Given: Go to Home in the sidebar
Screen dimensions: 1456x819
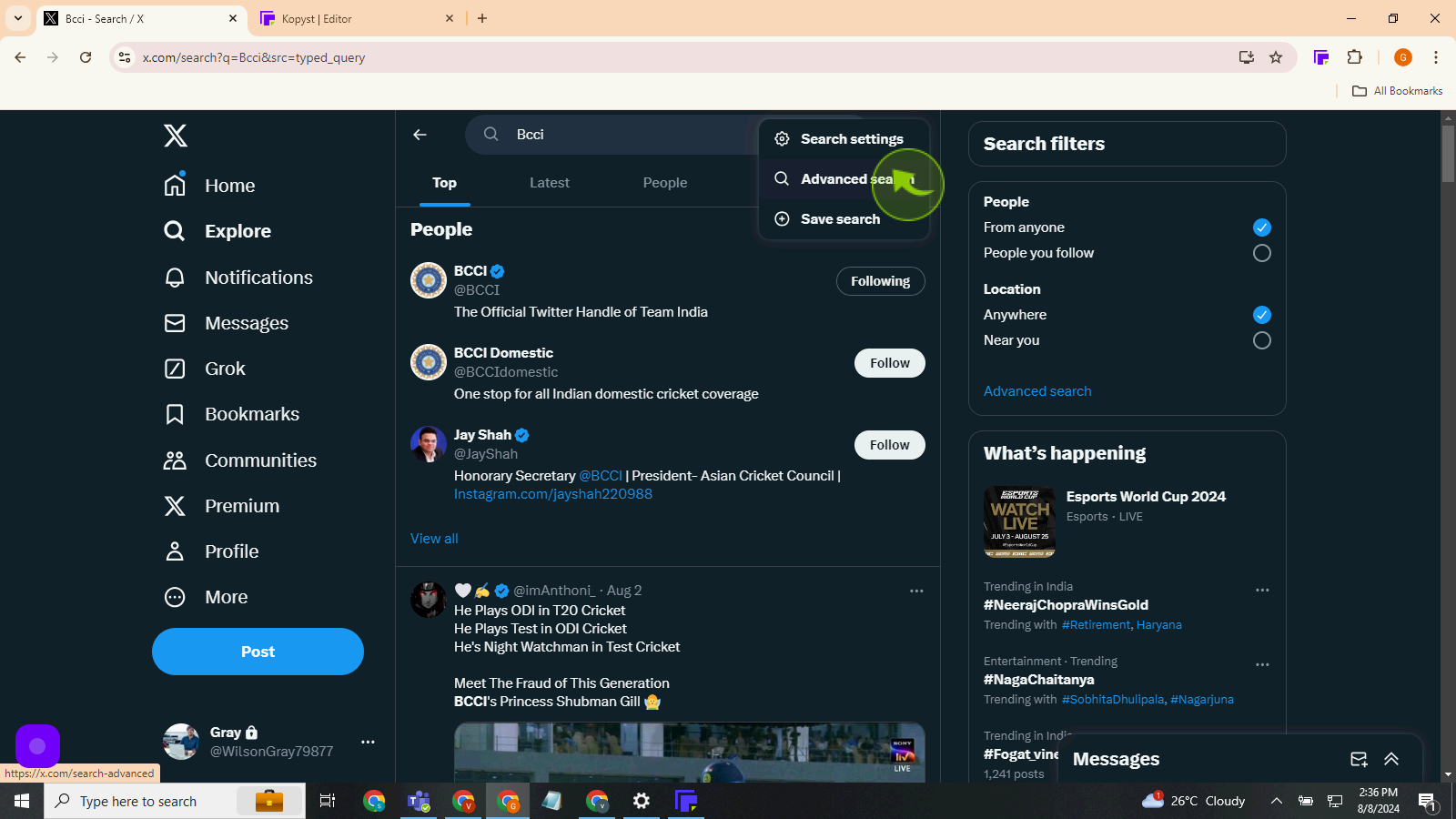Looking at the screenshot, I should tap(209, 186).
